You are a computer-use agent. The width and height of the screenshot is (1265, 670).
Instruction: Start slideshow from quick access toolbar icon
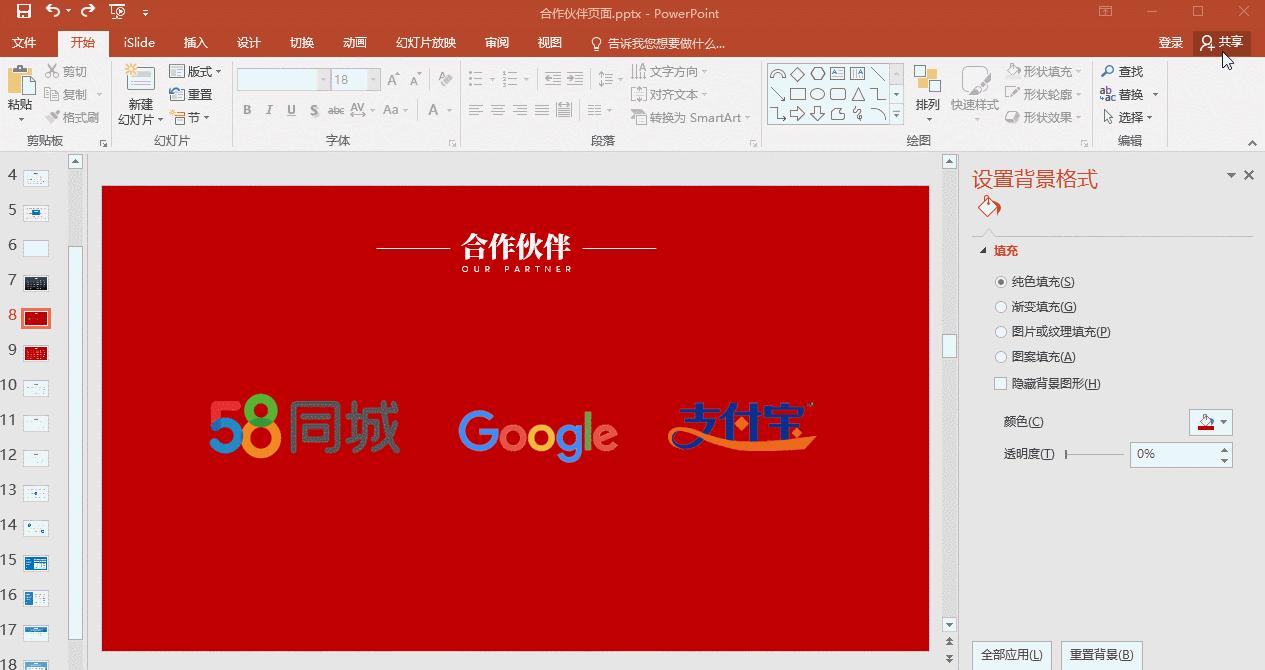pos(117,12)
